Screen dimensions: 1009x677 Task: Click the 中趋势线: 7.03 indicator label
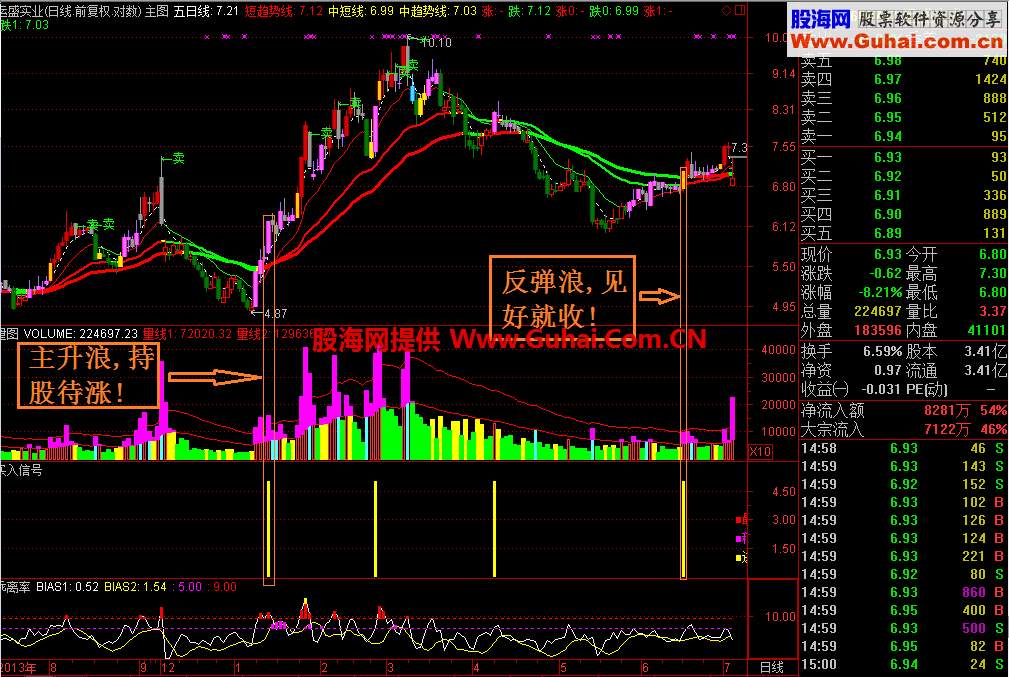[438, 11]
